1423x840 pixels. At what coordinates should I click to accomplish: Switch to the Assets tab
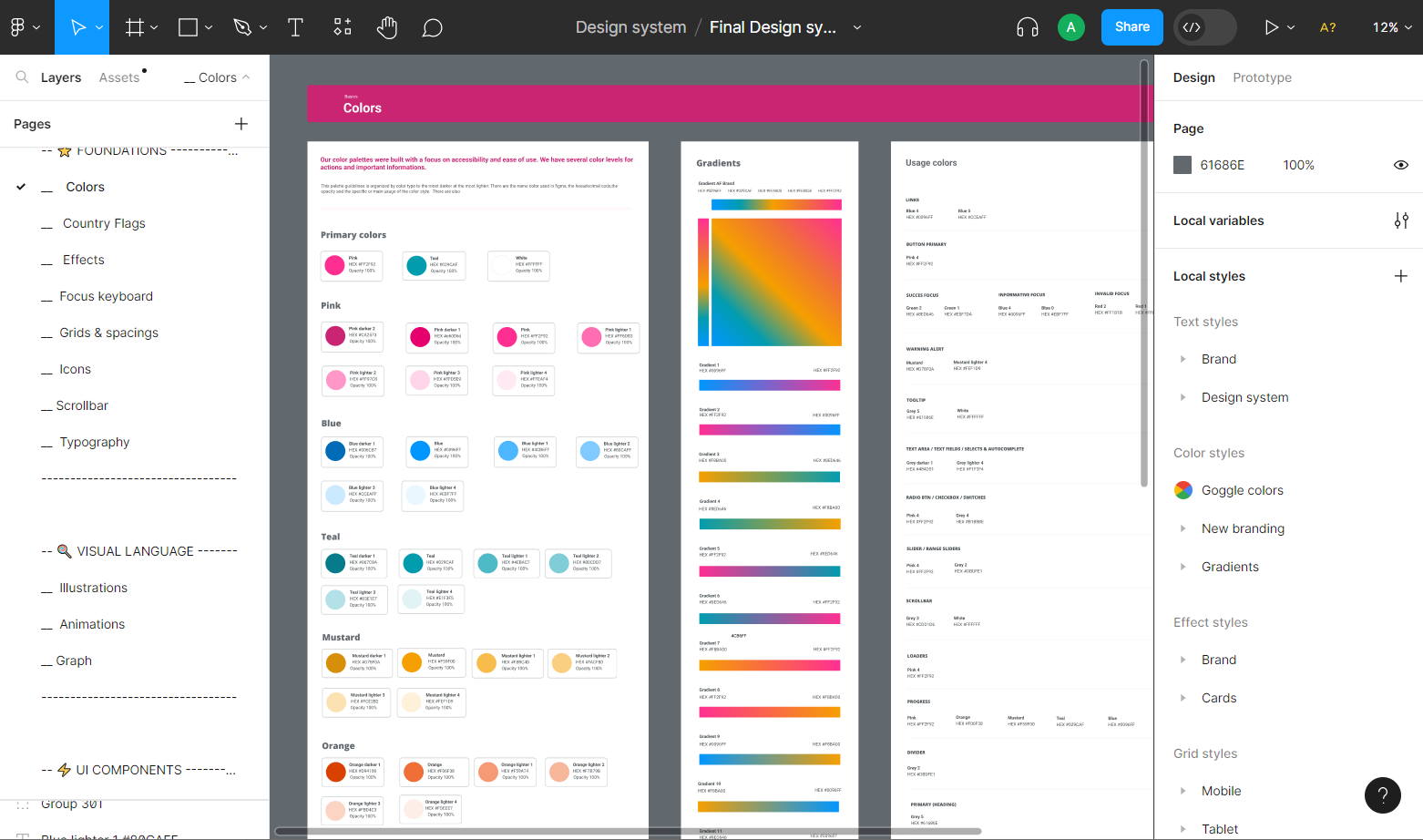tap(119, 77)
